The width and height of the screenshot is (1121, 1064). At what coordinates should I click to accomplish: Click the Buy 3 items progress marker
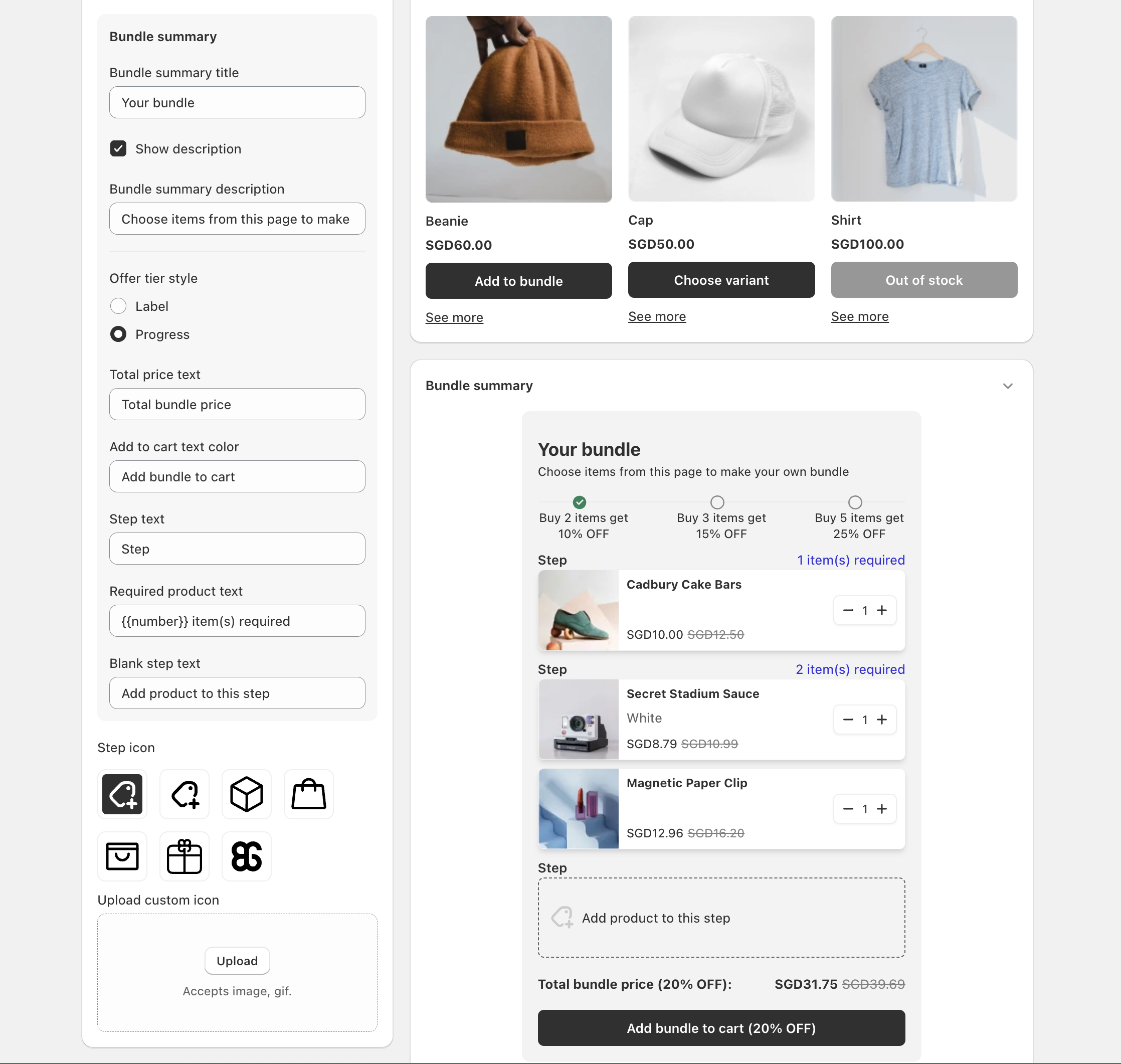pos(717,502)
